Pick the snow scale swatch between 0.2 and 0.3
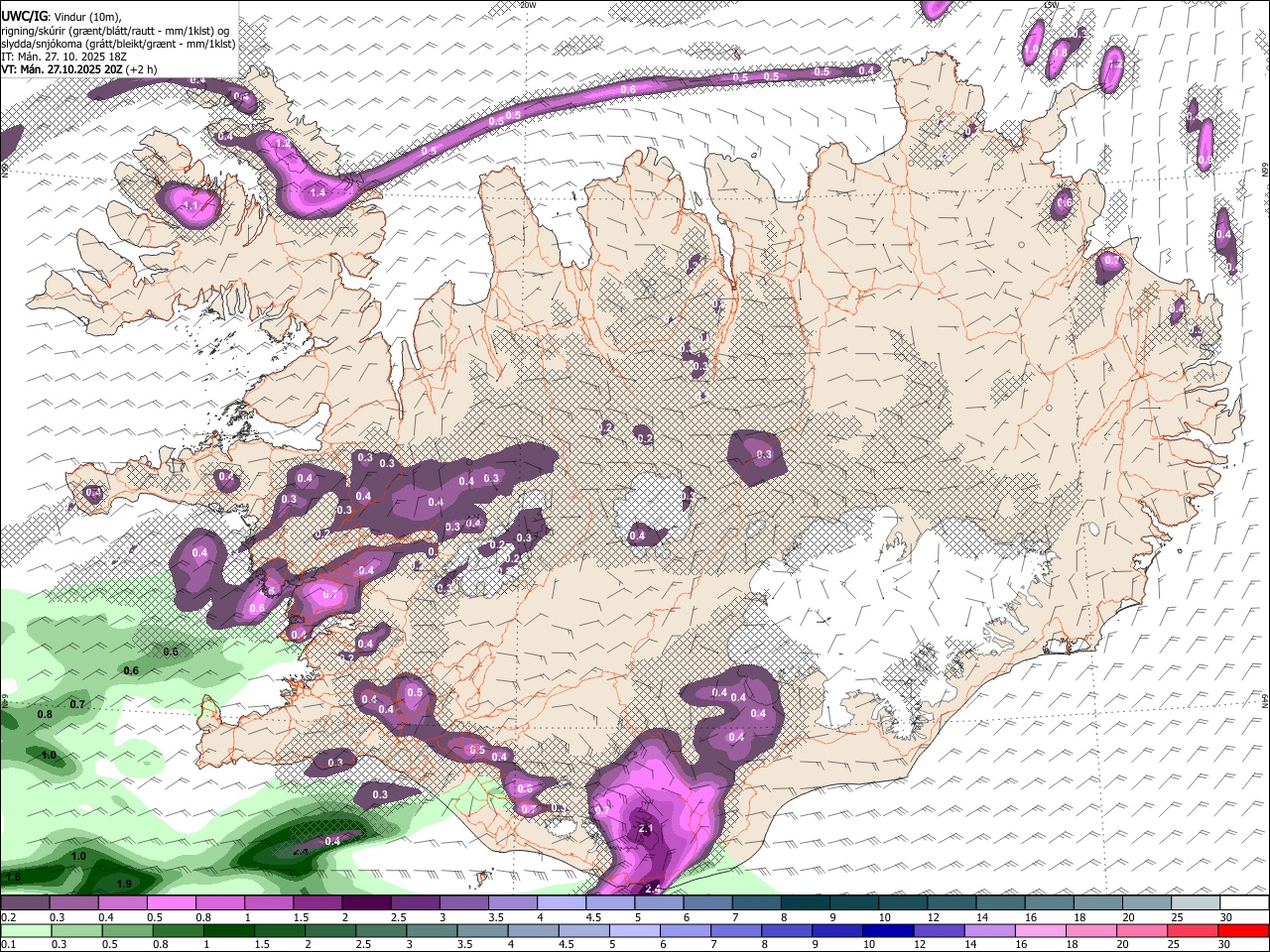 tap(25, 903)
